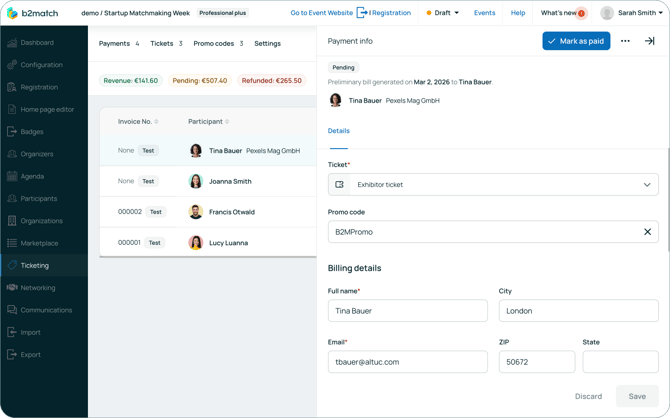Open What's new

(x=558, y=13)
